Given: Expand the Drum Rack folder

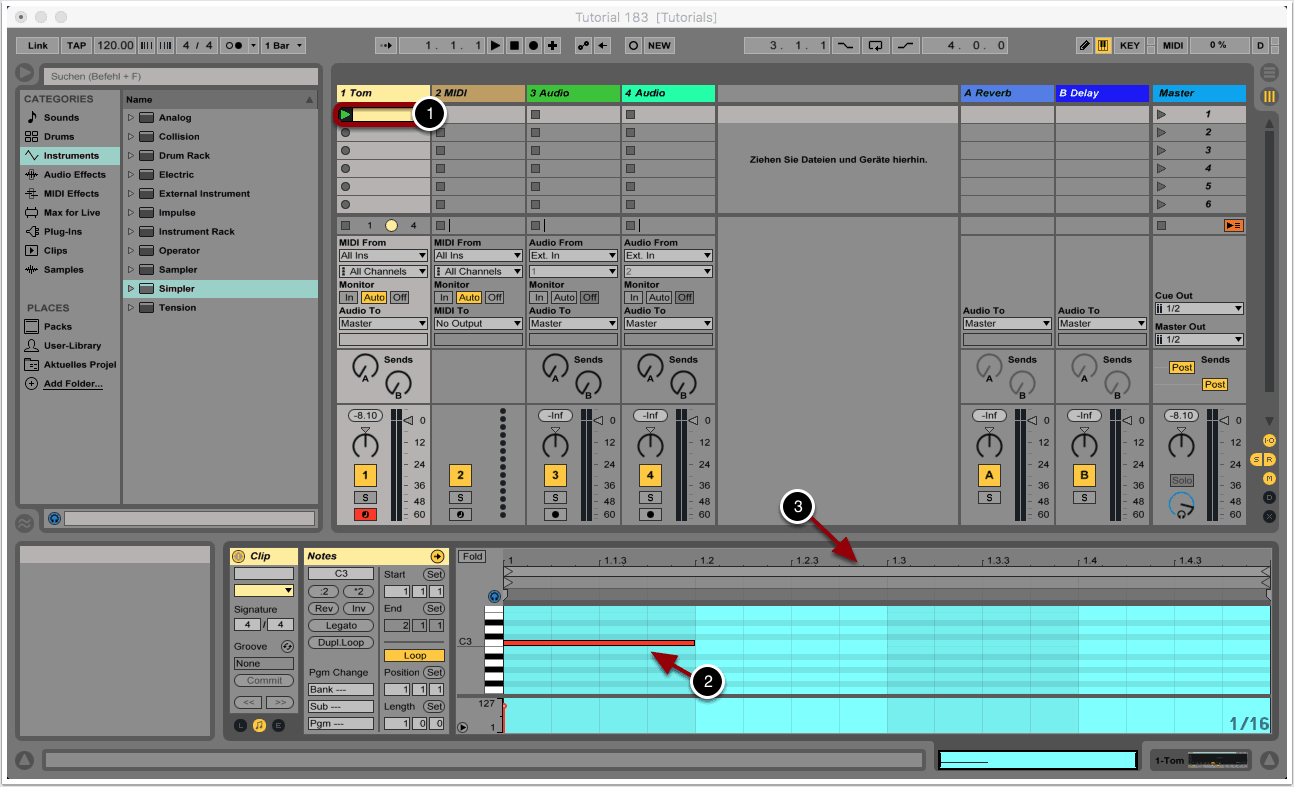Looking at the screenshot, I should tap(130, 156).
